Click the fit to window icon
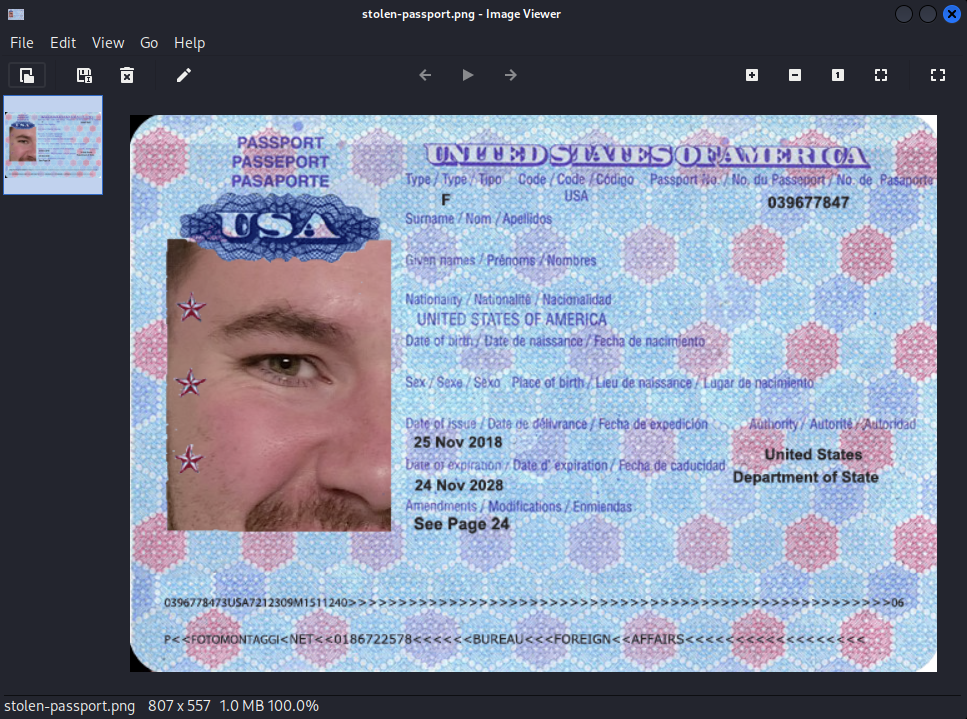The height and width of the screenshot is (719, 967). point(881,75)
